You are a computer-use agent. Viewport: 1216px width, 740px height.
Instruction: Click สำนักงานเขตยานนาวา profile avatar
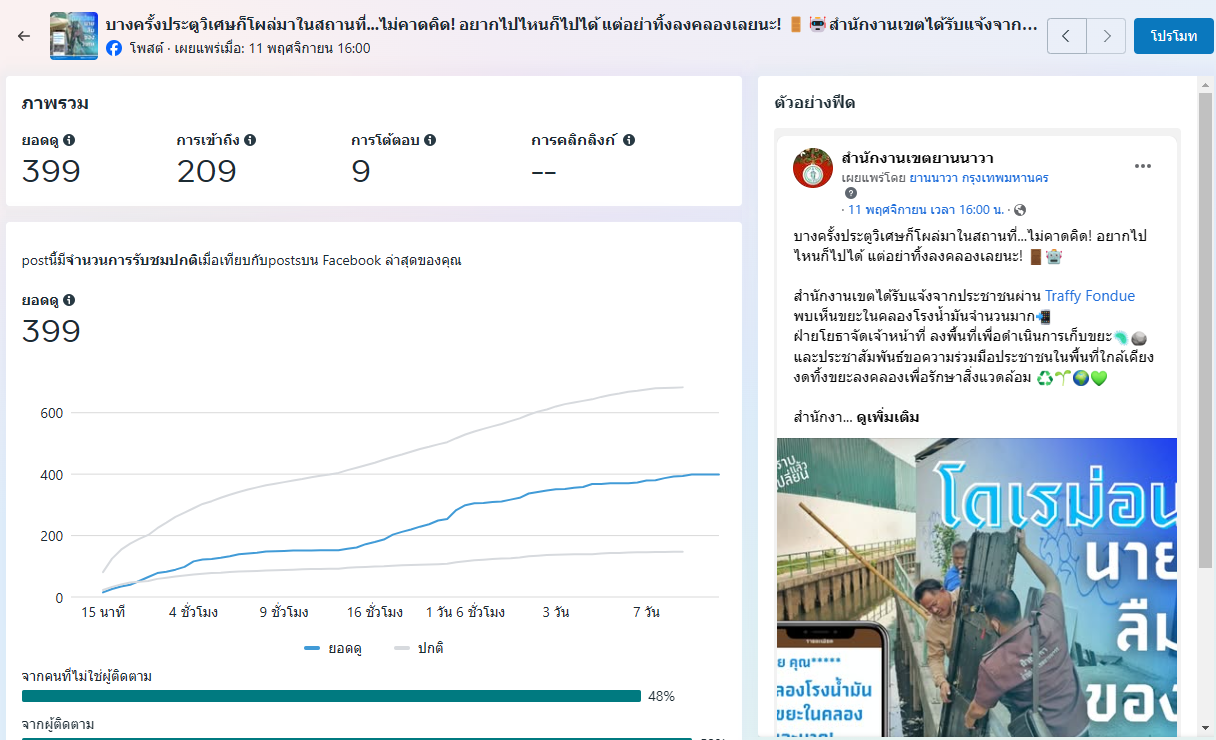click(x=813, y=168)
